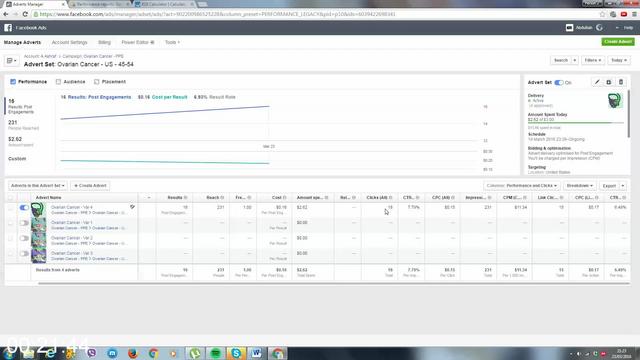Click the Ovarian Cancer - Var 1 advert thumbnail
Viewport: 640px width, 360px height.
coord(39,225)
